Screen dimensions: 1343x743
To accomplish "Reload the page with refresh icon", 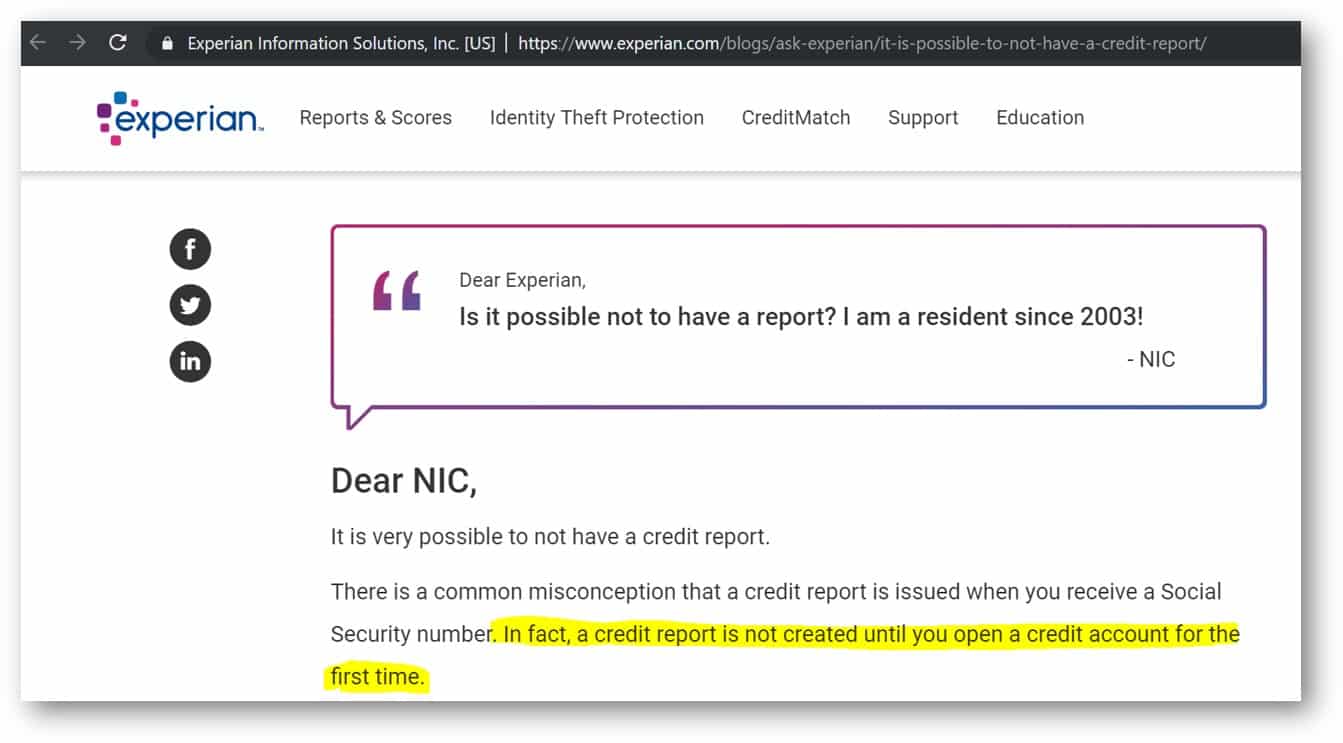I will point(118,43).
